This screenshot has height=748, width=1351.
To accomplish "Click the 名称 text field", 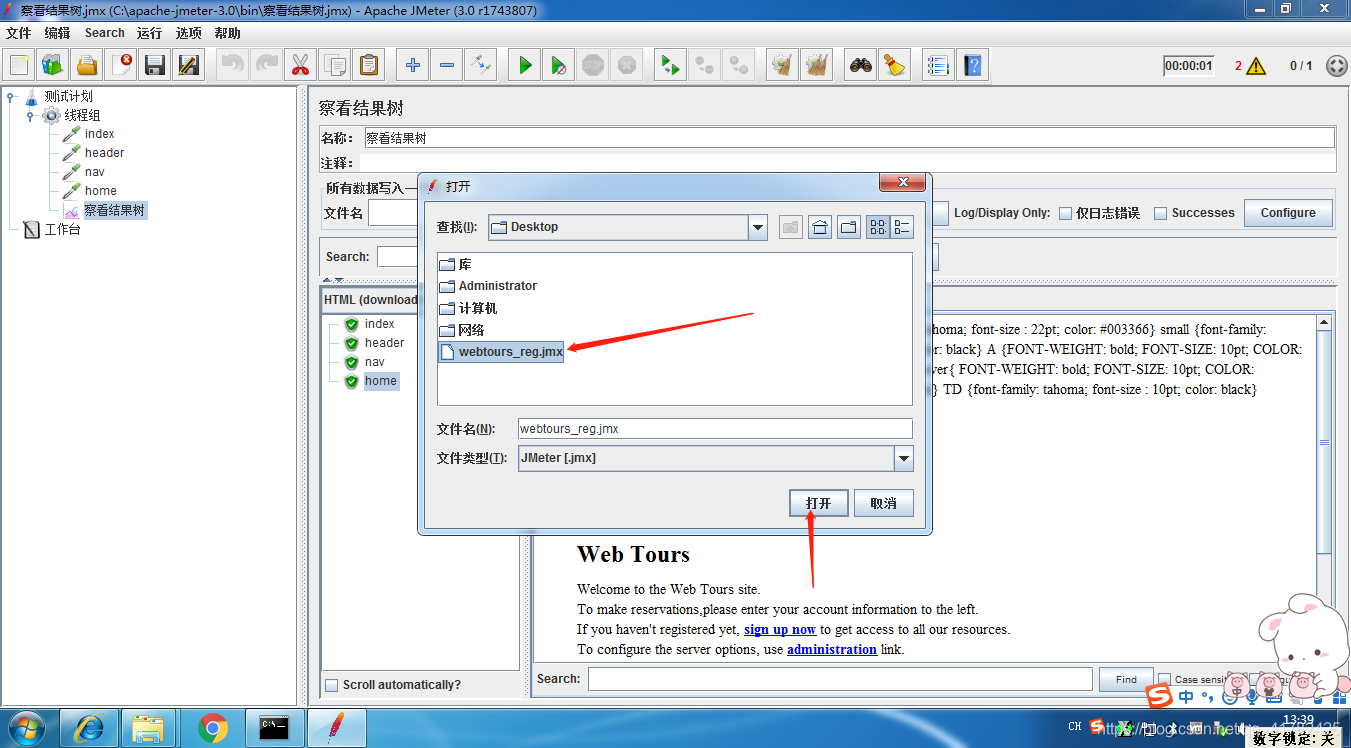I will pyautogui.click(x=849, y=138).
